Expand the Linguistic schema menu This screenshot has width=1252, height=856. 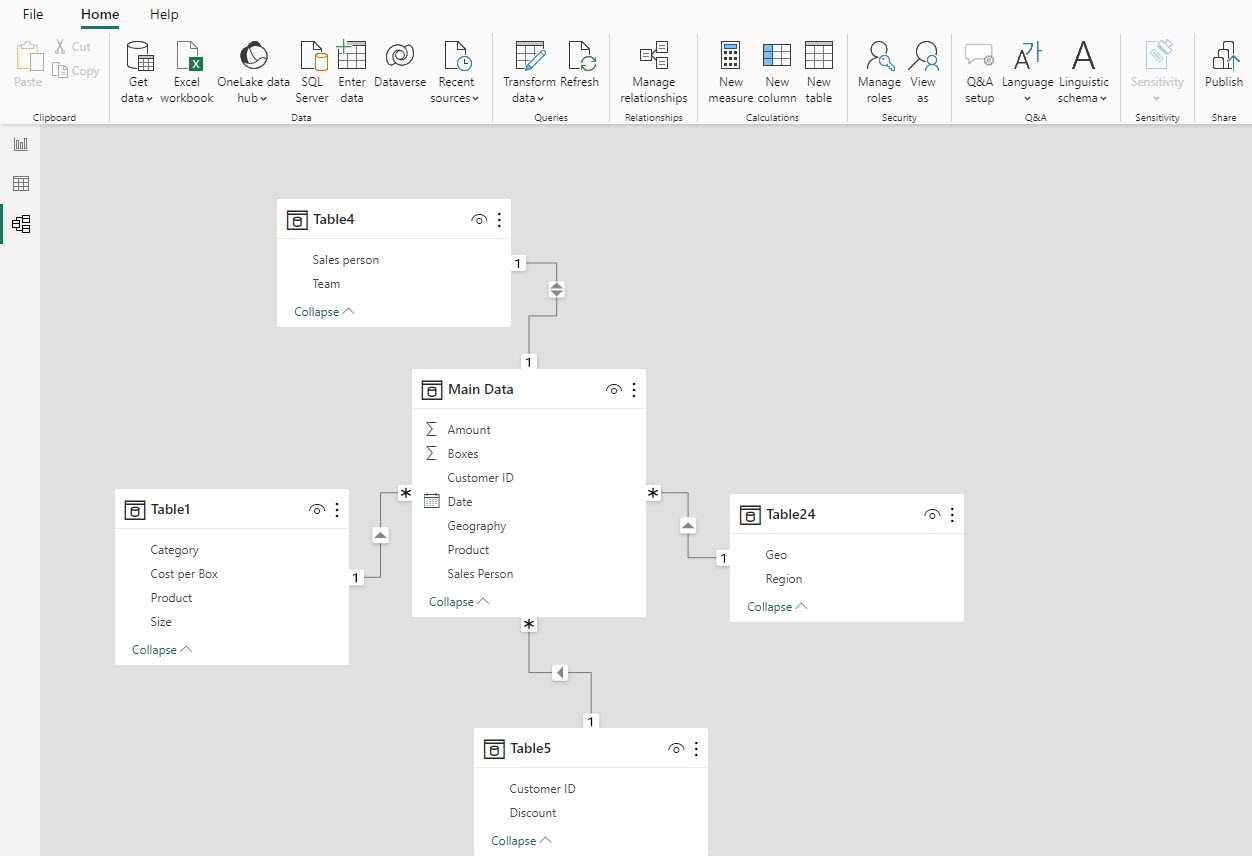pos(1084,72)
